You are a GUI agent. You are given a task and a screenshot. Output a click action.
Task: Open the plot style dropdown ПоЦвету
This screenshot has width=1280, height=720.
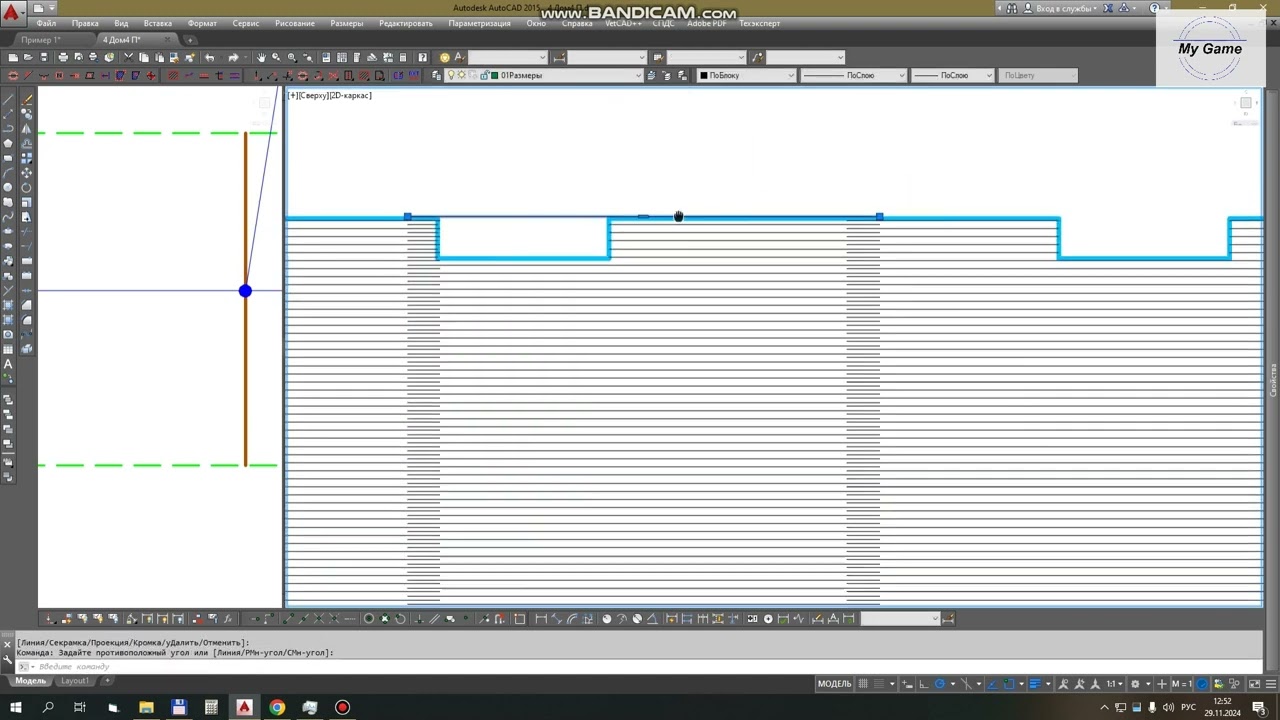[1038, 75]
